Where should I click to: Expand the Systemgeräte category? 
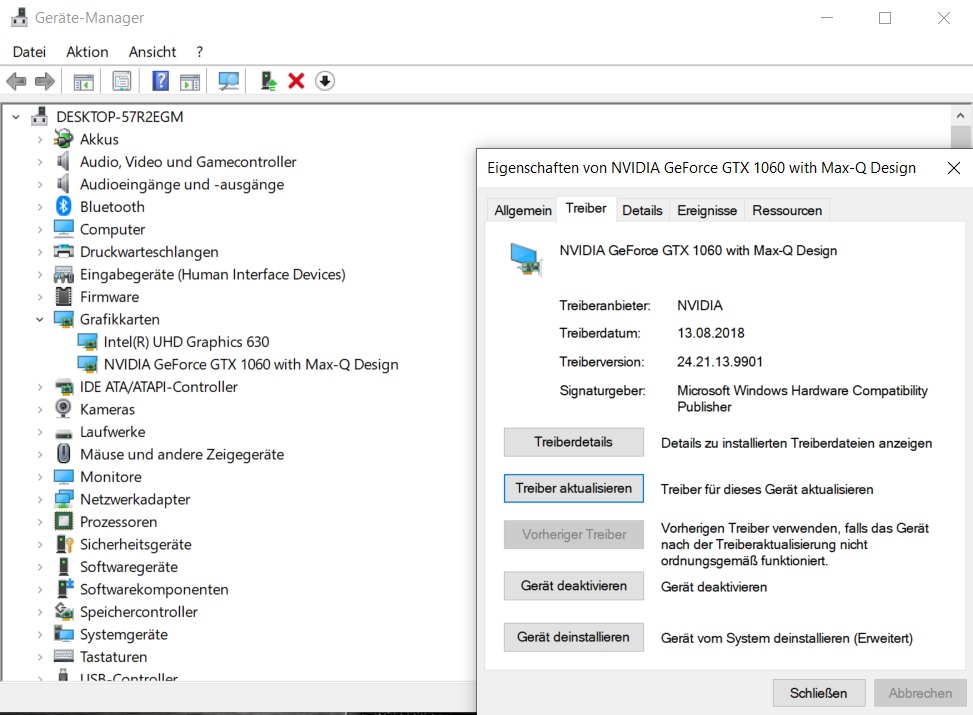tap(40, 634)
